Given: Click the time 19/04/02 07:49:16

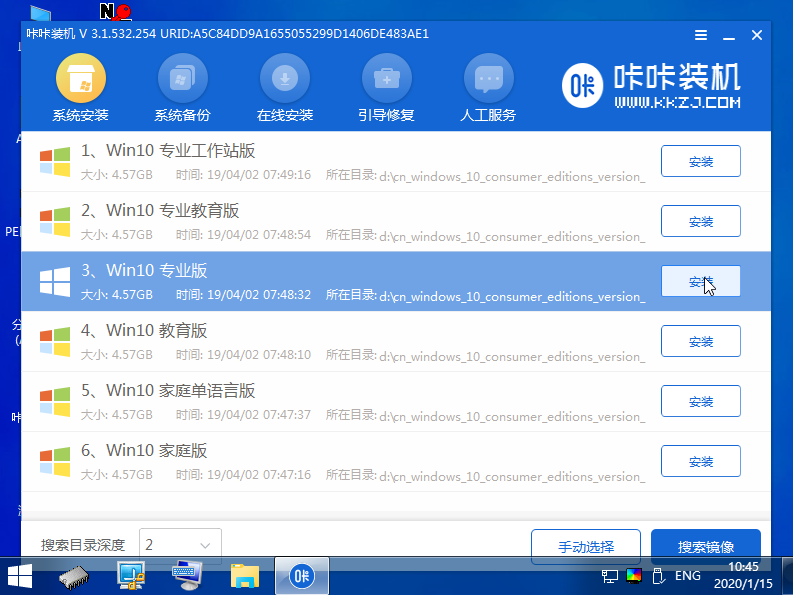Looking at the screenshot, I should (x=259, y=175).
